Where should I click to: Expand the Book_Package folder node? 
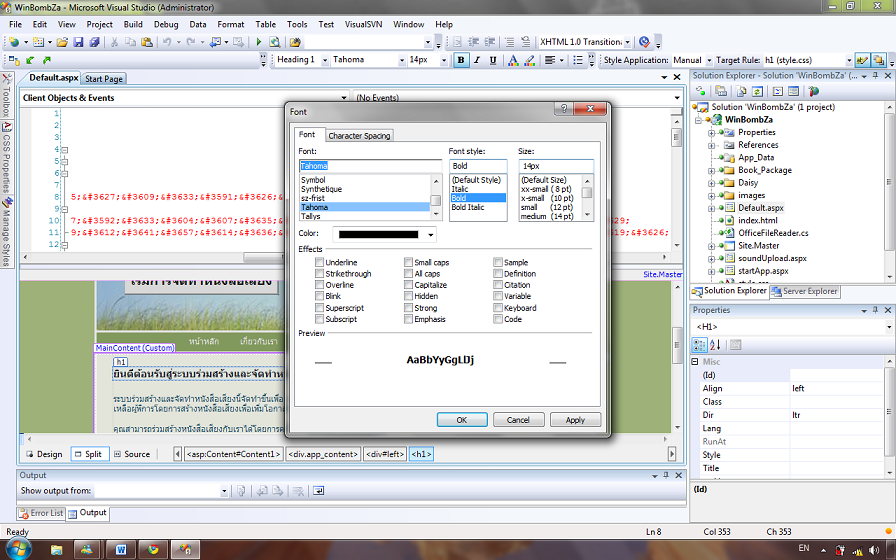pos(711,170)
